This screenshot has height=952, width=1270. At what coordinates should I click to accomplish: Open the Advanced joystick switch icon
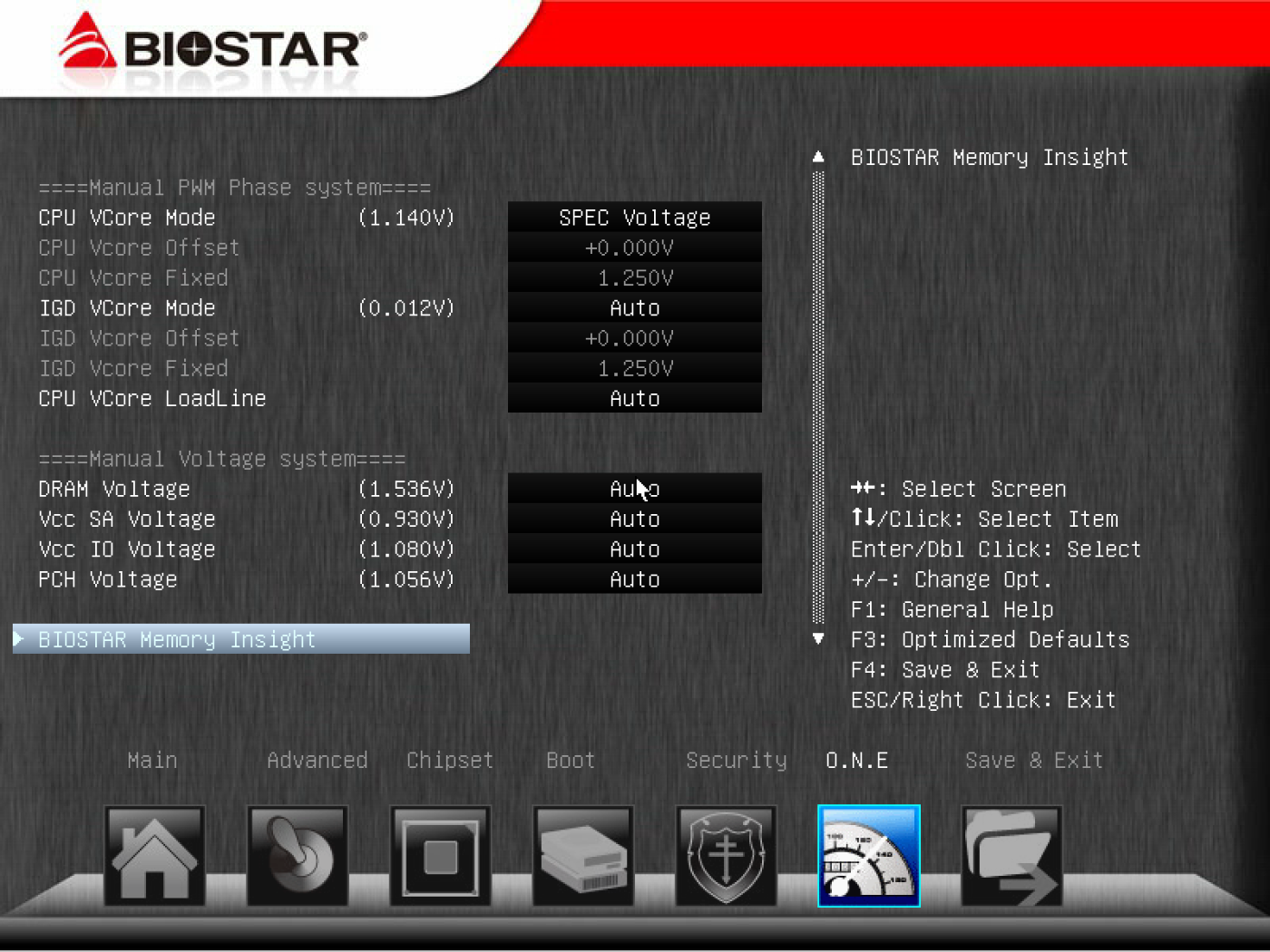(x=298, y=856)
